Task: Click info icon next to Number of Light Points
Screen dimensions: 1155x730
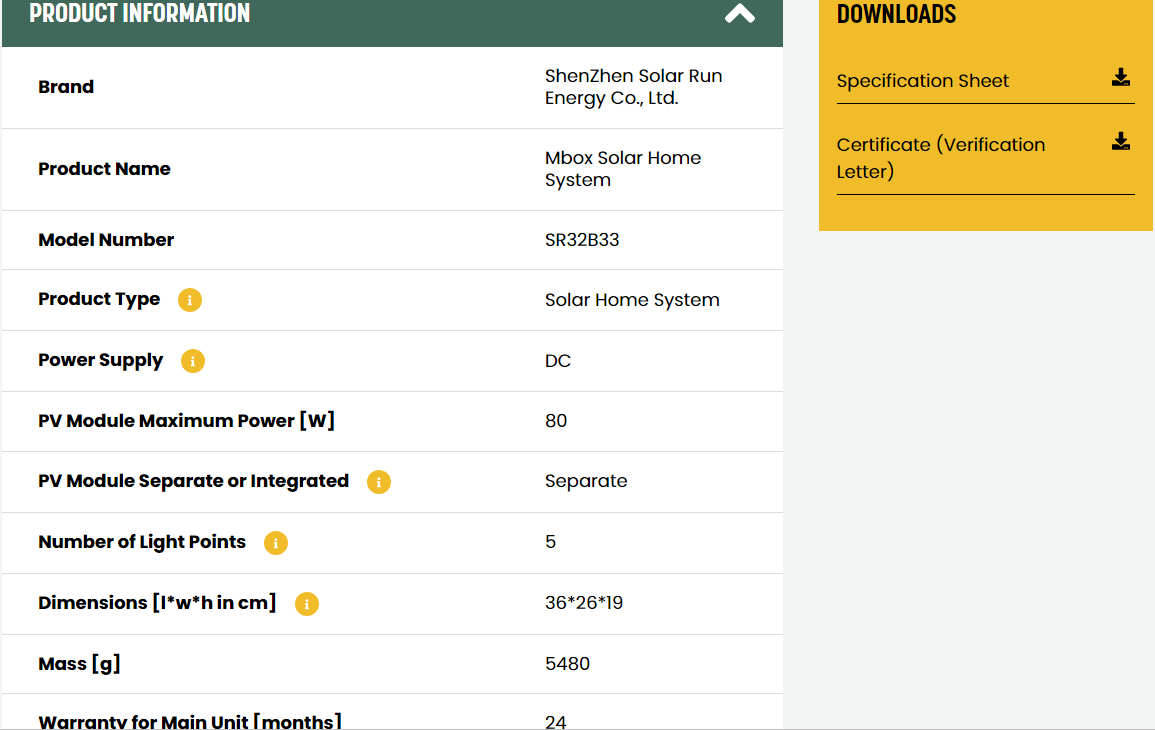Action: tap(275, 543)
